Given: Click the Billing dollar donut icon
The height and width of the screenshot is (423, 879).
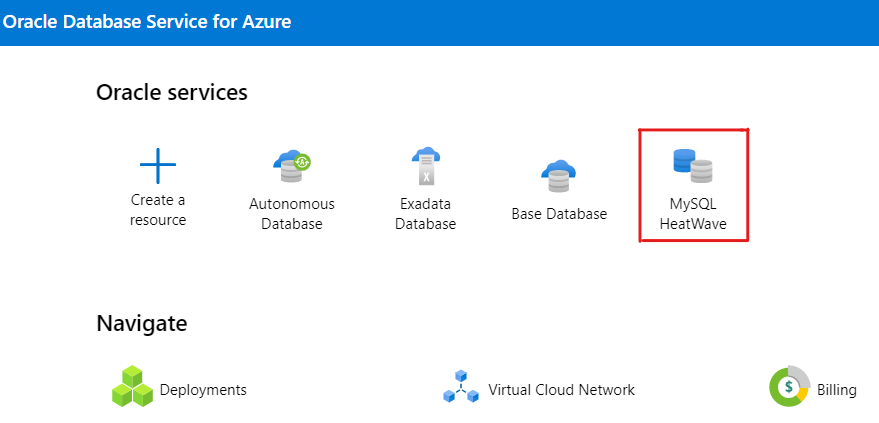Looking at the screenshot, I should click(790, 386).
